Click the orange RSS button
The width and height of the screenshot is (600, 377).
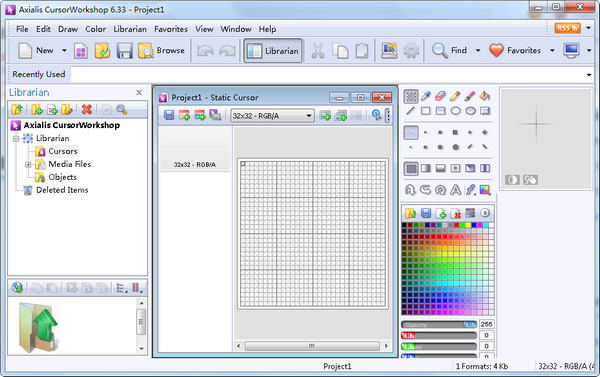pyautogui.click(x=567, y=28)
